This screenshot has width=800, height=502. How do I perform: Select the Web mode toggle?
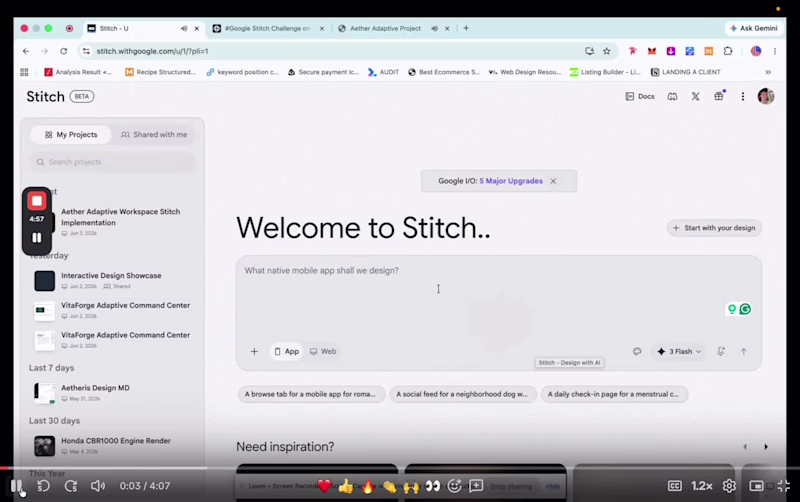[x=323, y=352]
